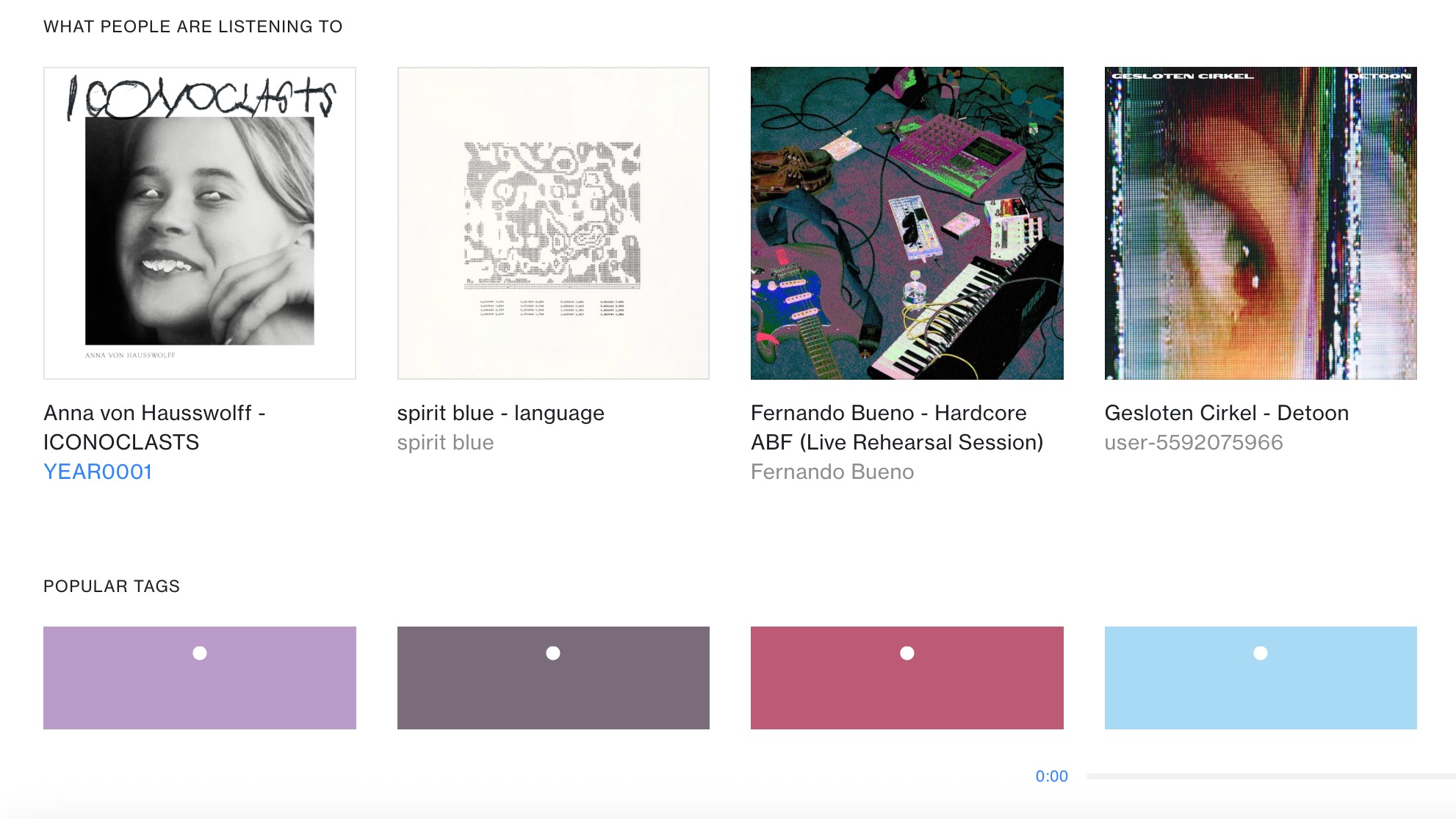Image resolution: width=1456 pixels, height=819 pixels.
Task: Click the 0:00 time indicator
Action: click(1052, 776)
